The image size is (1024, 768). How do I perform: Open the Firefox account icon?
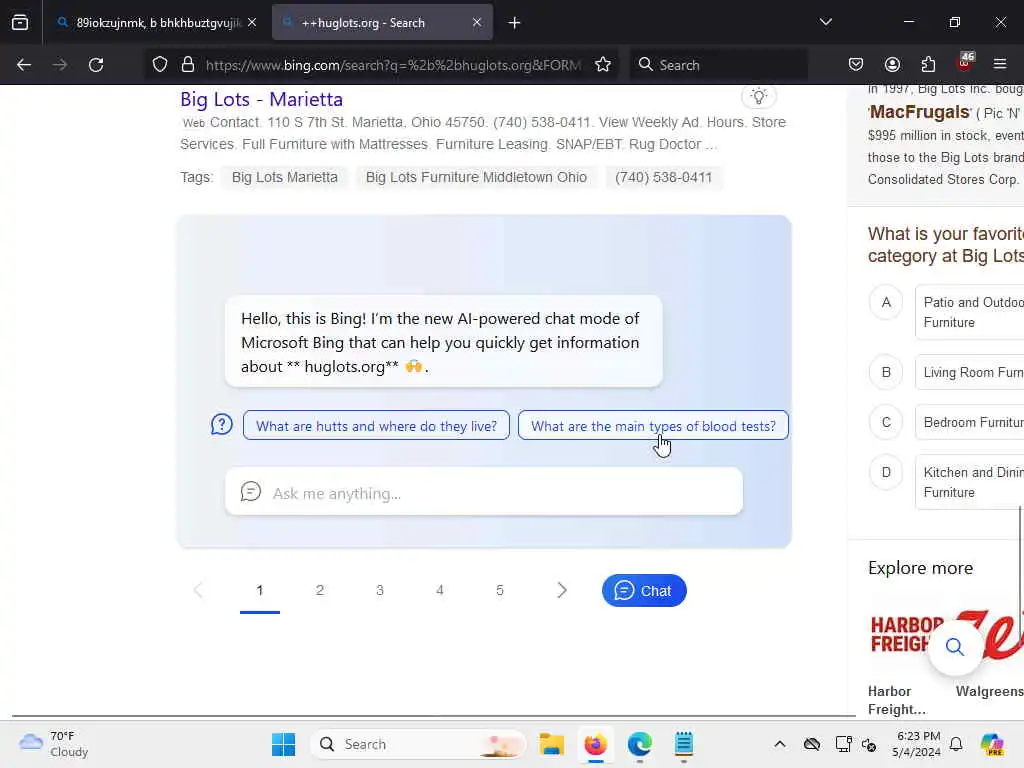892,65
